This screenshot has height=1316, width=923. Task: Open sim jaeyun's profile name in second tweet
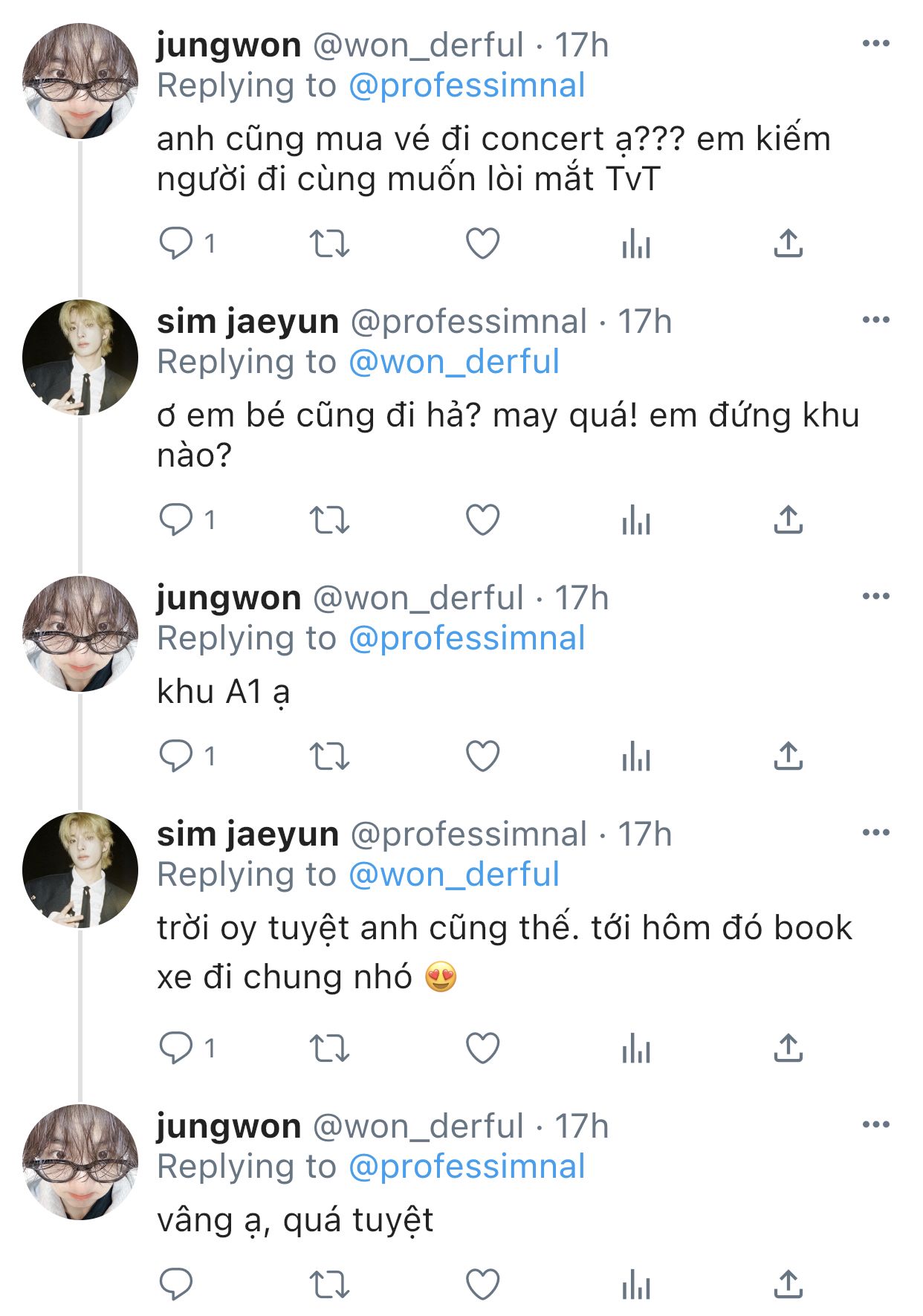tap(247, 322)
